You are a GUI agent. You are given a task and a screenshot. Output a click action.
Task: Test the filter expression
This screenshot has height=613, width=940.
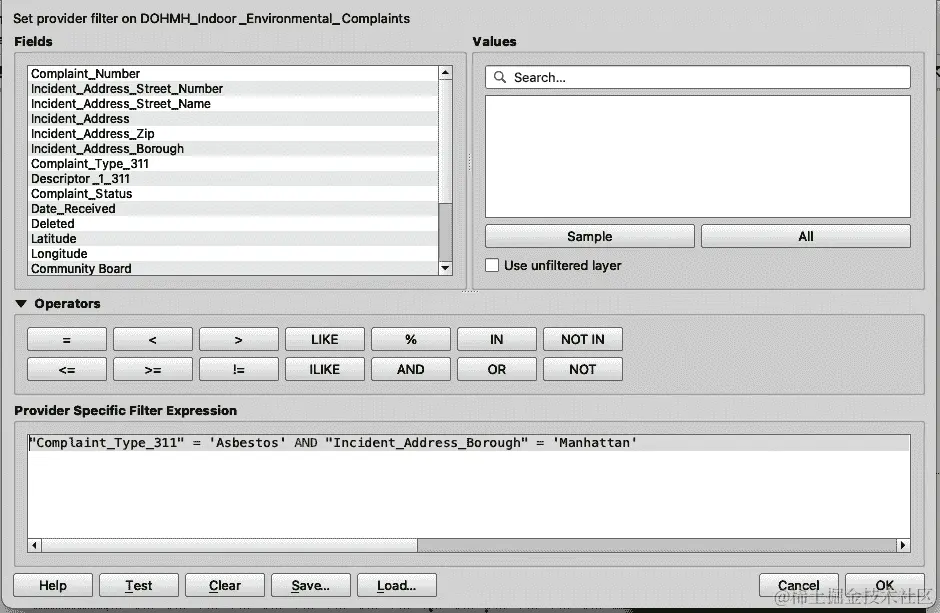(x=138, y=585)
